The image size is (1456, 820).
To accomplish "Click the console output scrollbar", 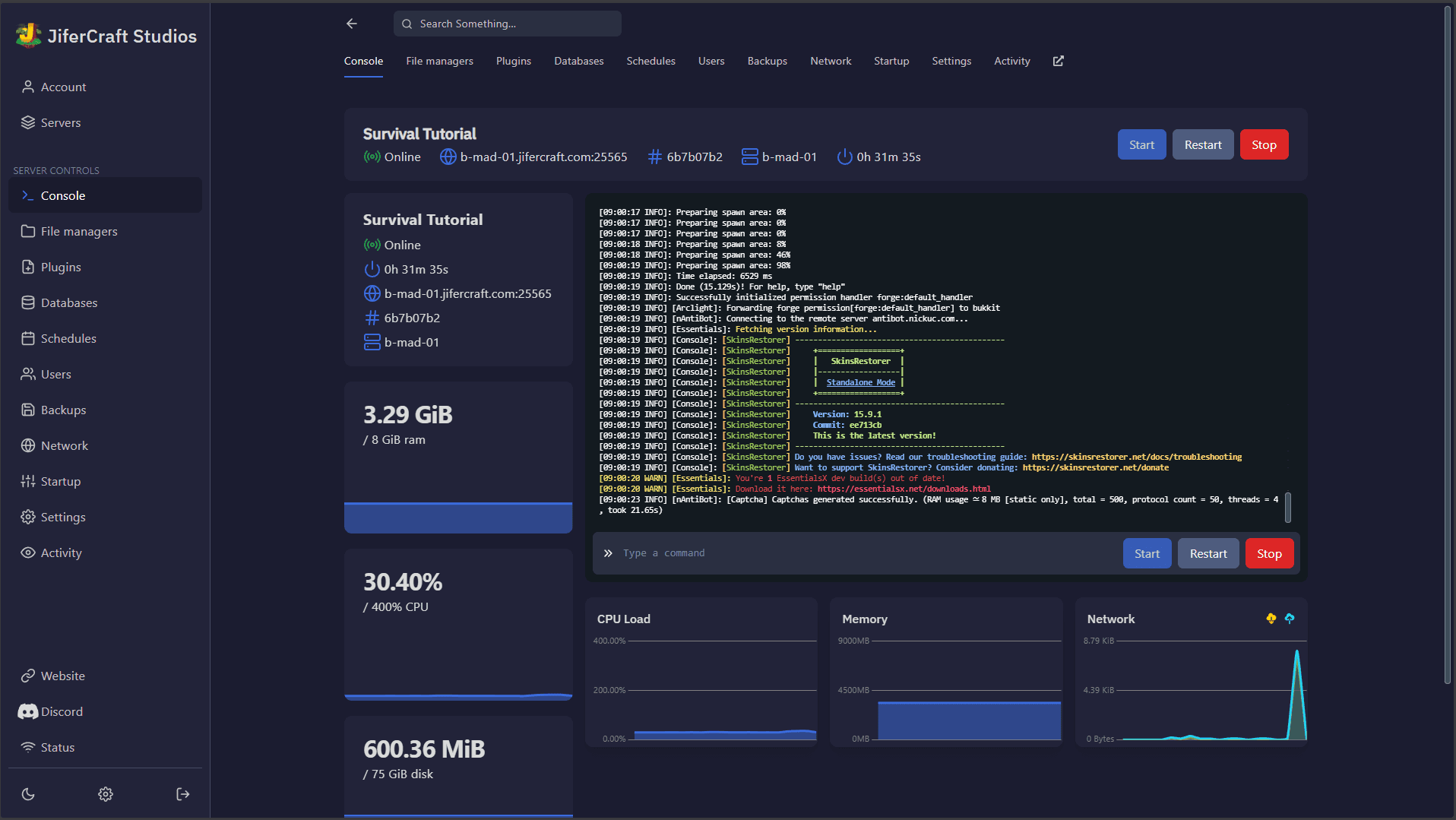I will click(1287, 507).
